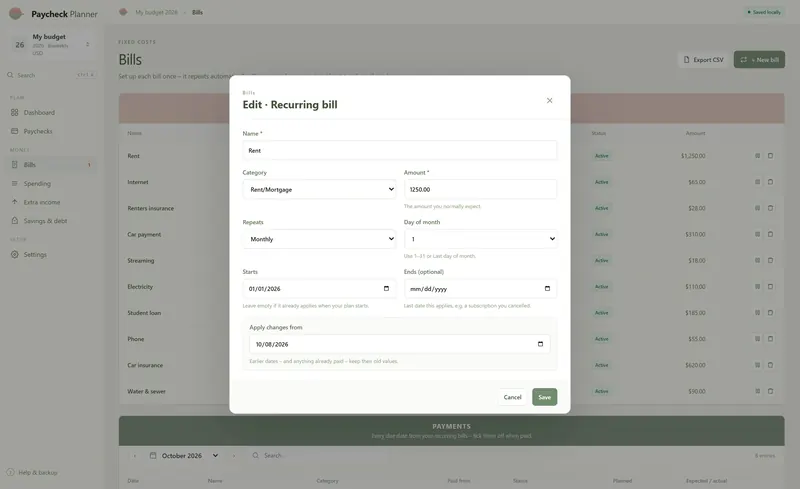The width and height of the screenshot is (800, 489).
Task: Click the $620.00 Car insurance amount
Action: (695, 365)
